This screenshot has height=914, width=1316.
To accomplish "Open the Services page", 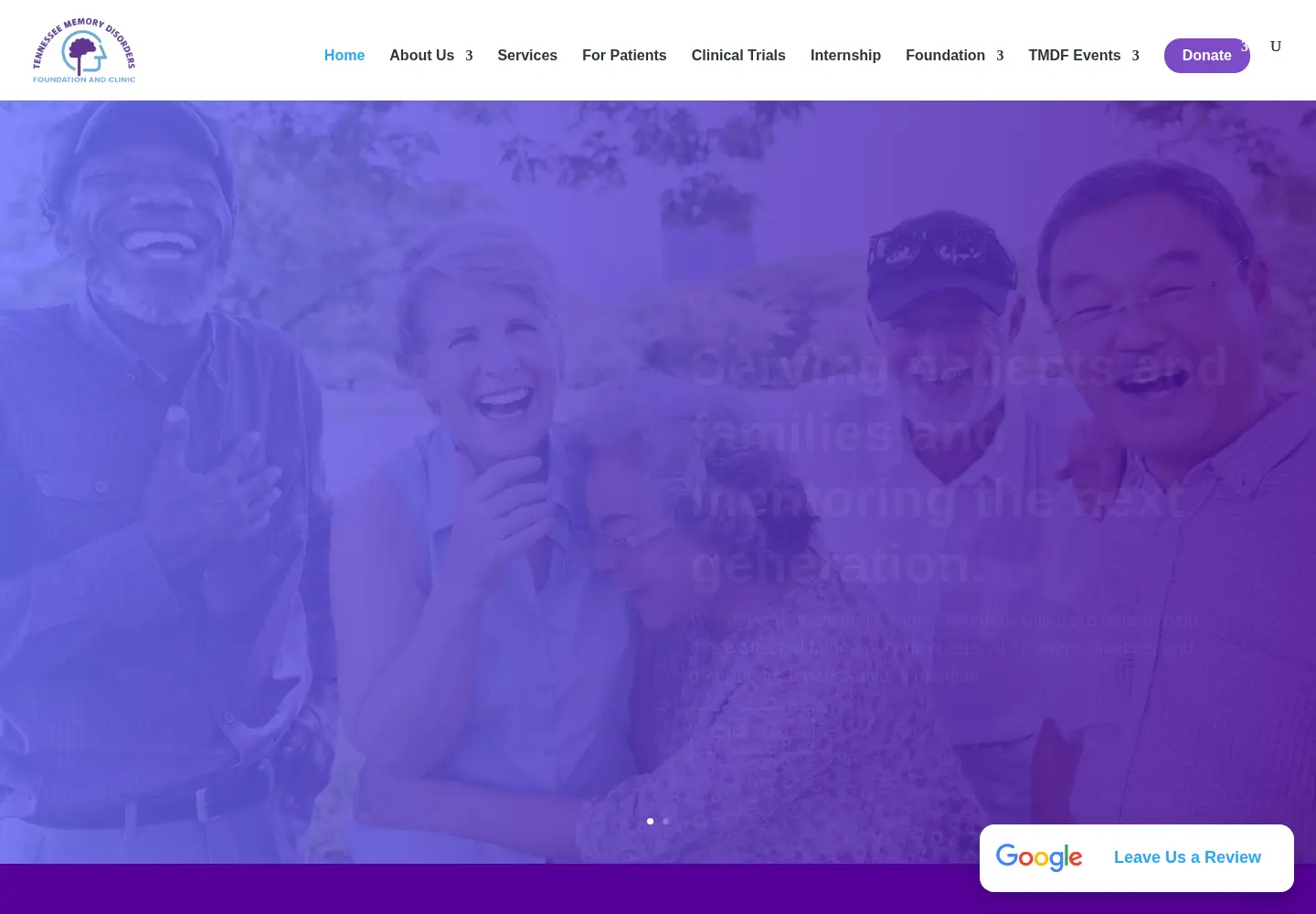I will (x=527, y=56).
